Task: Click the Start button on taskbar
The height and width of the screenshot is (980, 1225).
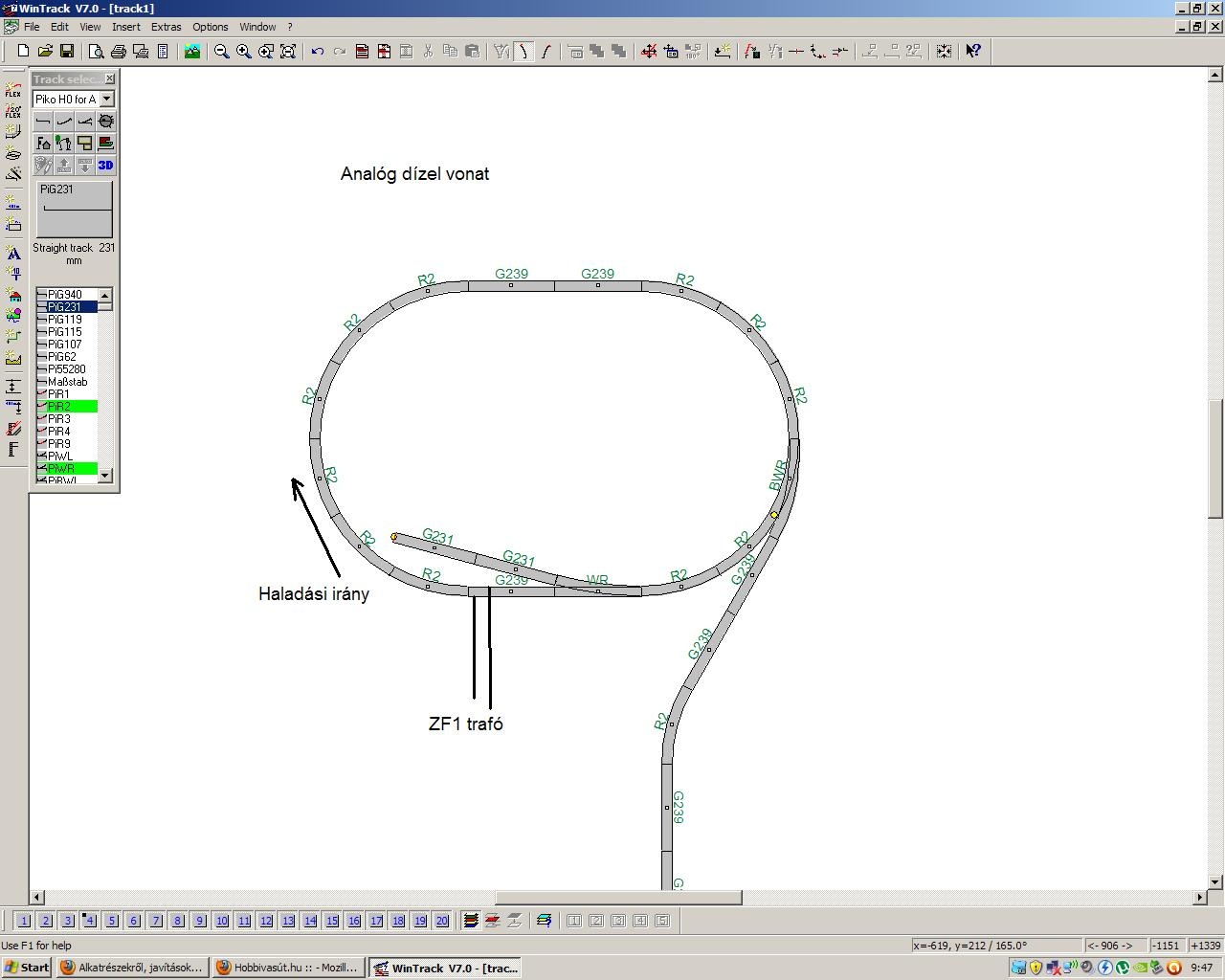Action: 27,968
